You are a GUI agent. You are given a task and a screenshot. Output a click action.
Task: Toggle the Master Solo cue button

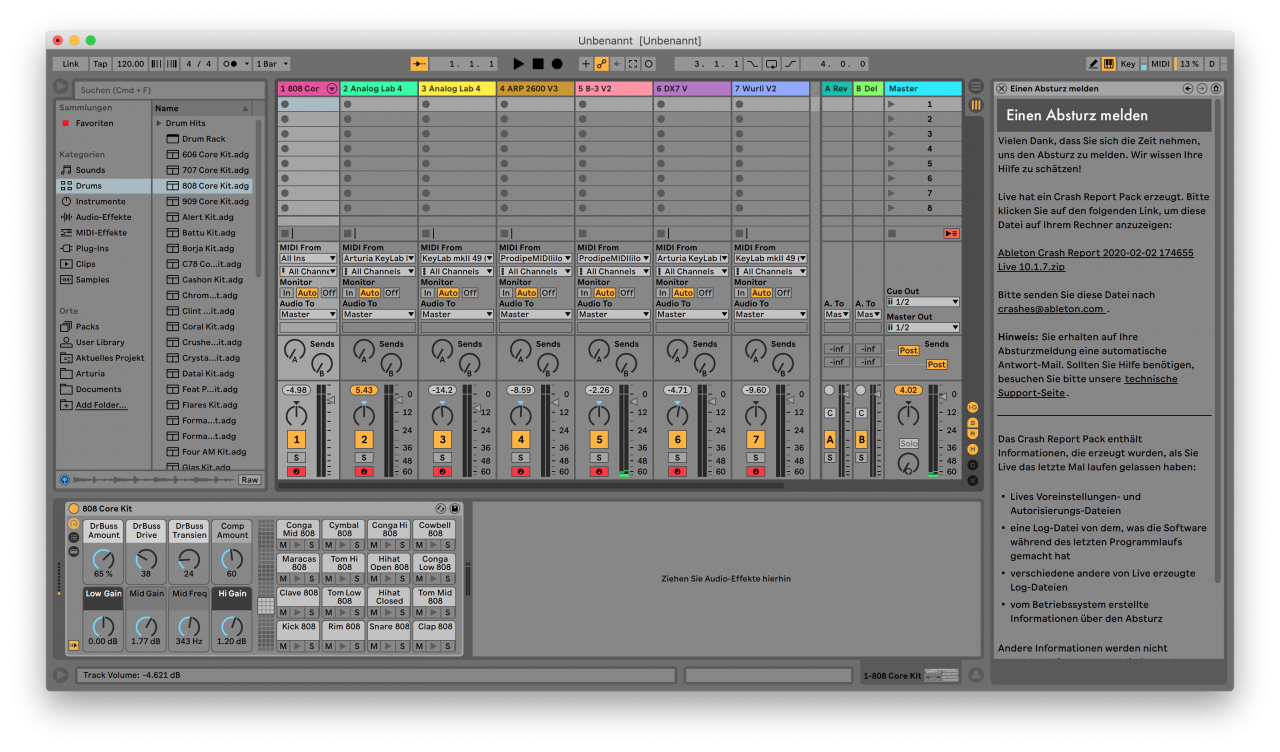908,443
